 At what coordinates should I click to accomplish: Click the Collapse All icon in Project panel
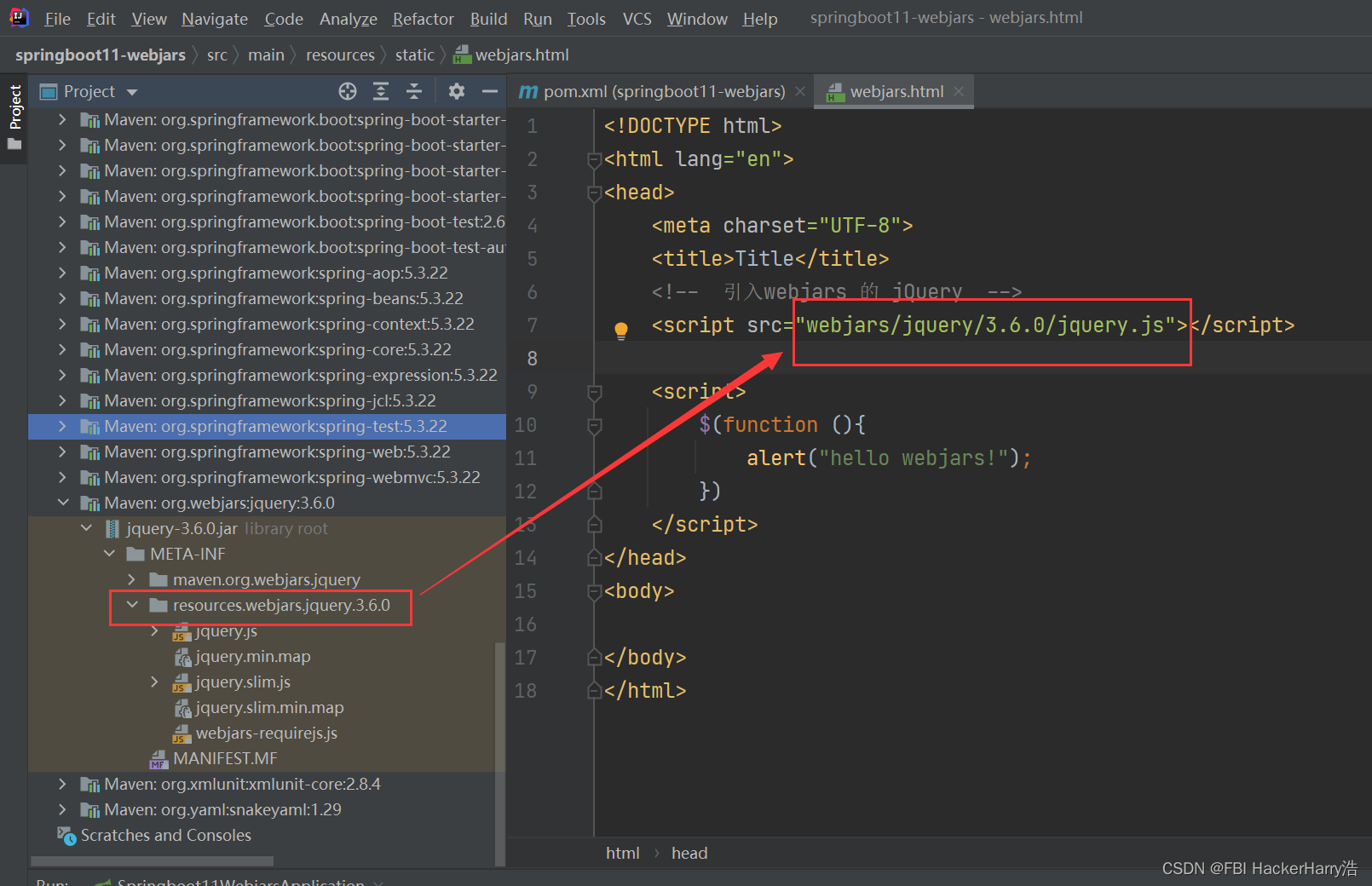[x=414, y=91]
